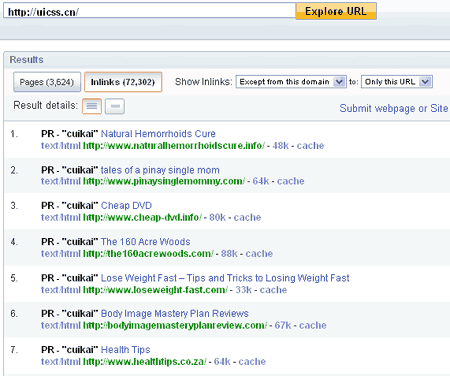Click 80k size of Cheap DVD result
Viewport: 450px width, 376px height.
217,217
